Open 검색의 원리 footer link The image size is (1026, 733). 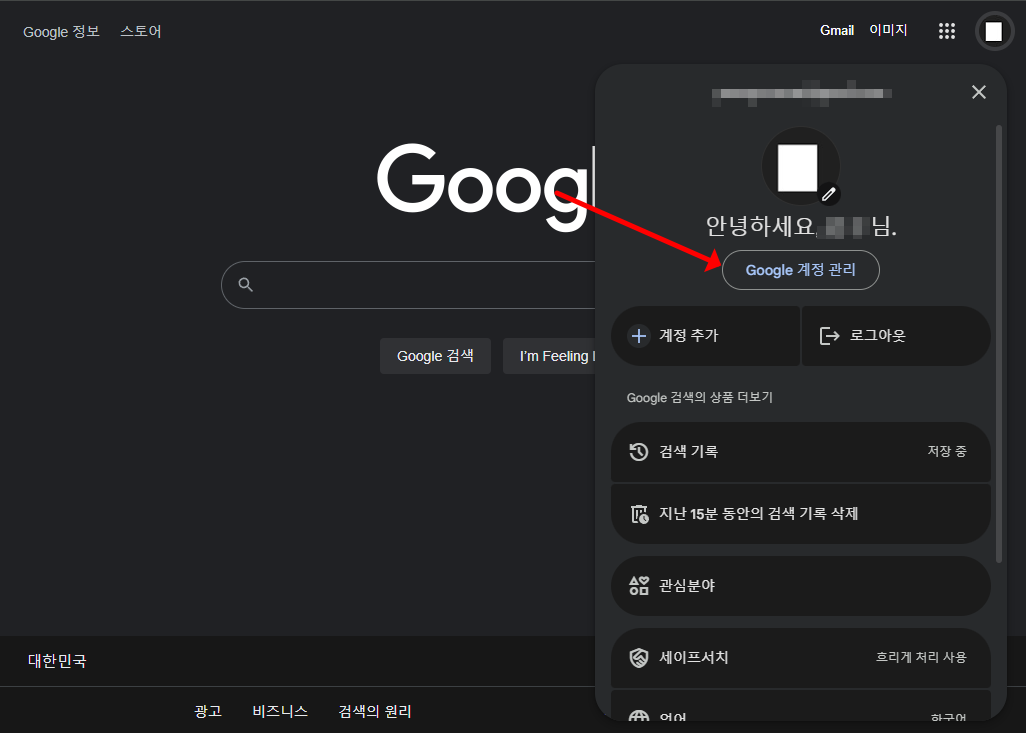click(374, 711)
